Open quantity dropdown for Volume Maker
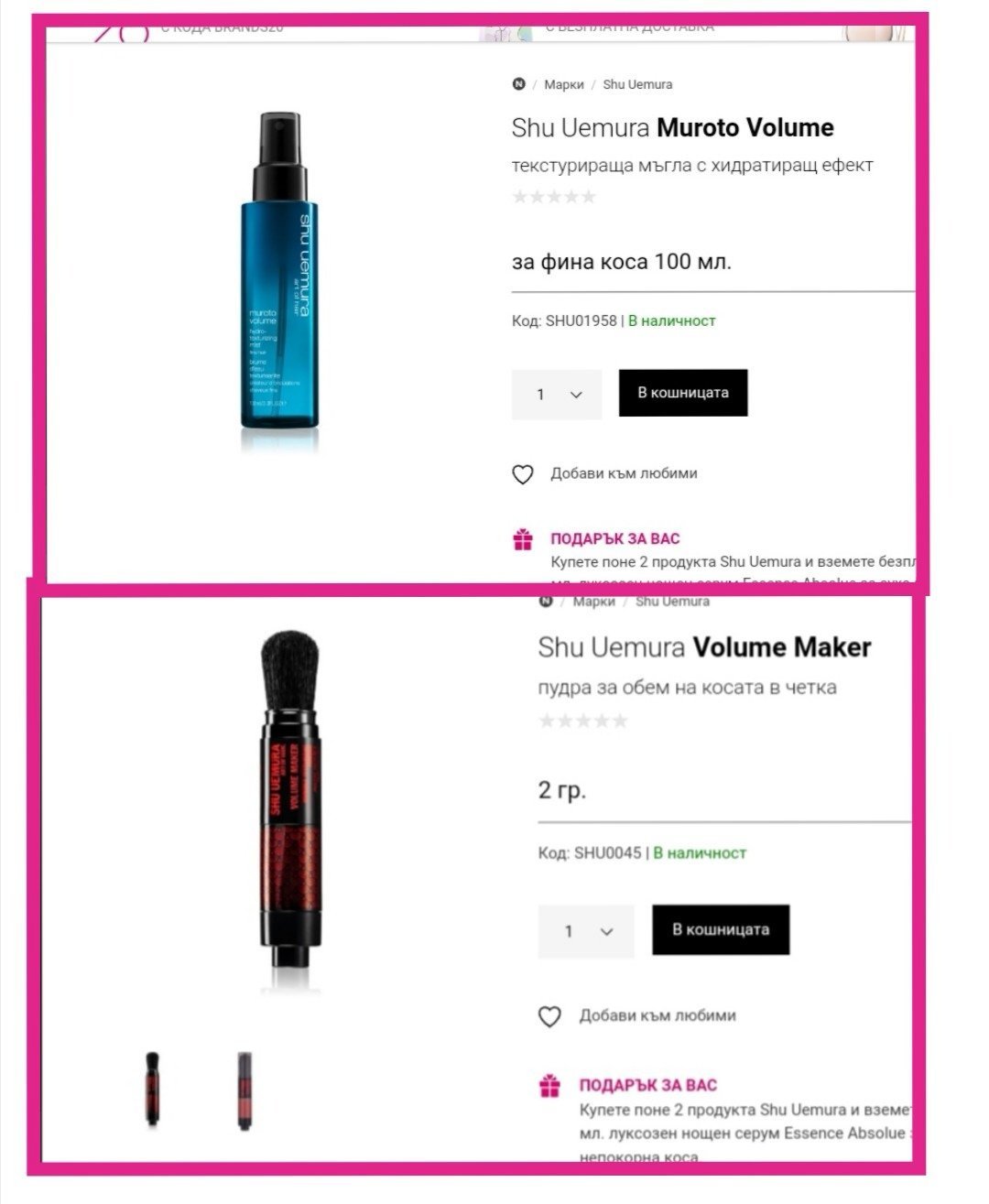 click(x=586, y=931)
